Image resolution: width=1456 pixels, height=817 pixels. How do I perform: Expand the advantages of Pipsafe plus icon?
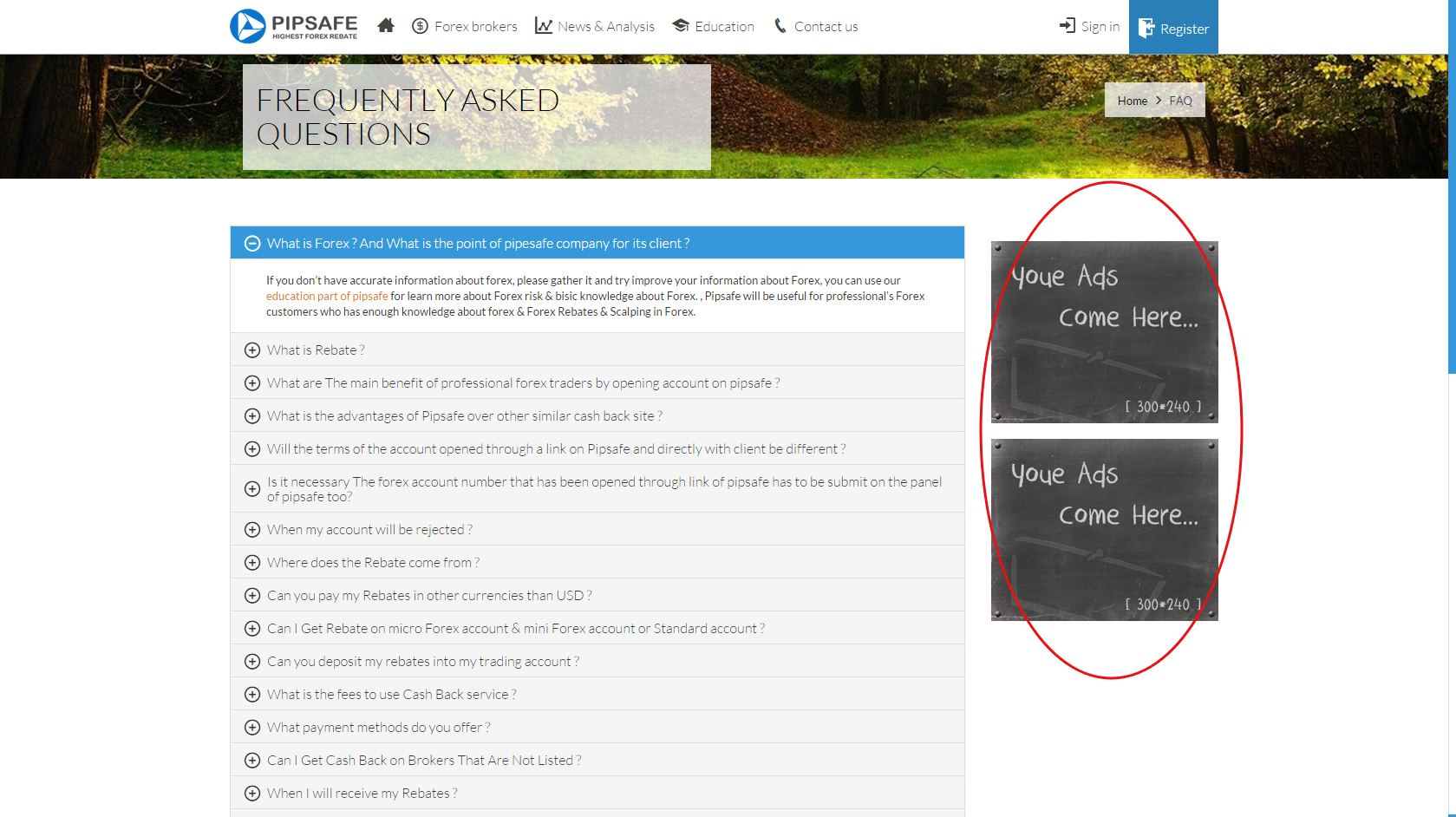252,416
